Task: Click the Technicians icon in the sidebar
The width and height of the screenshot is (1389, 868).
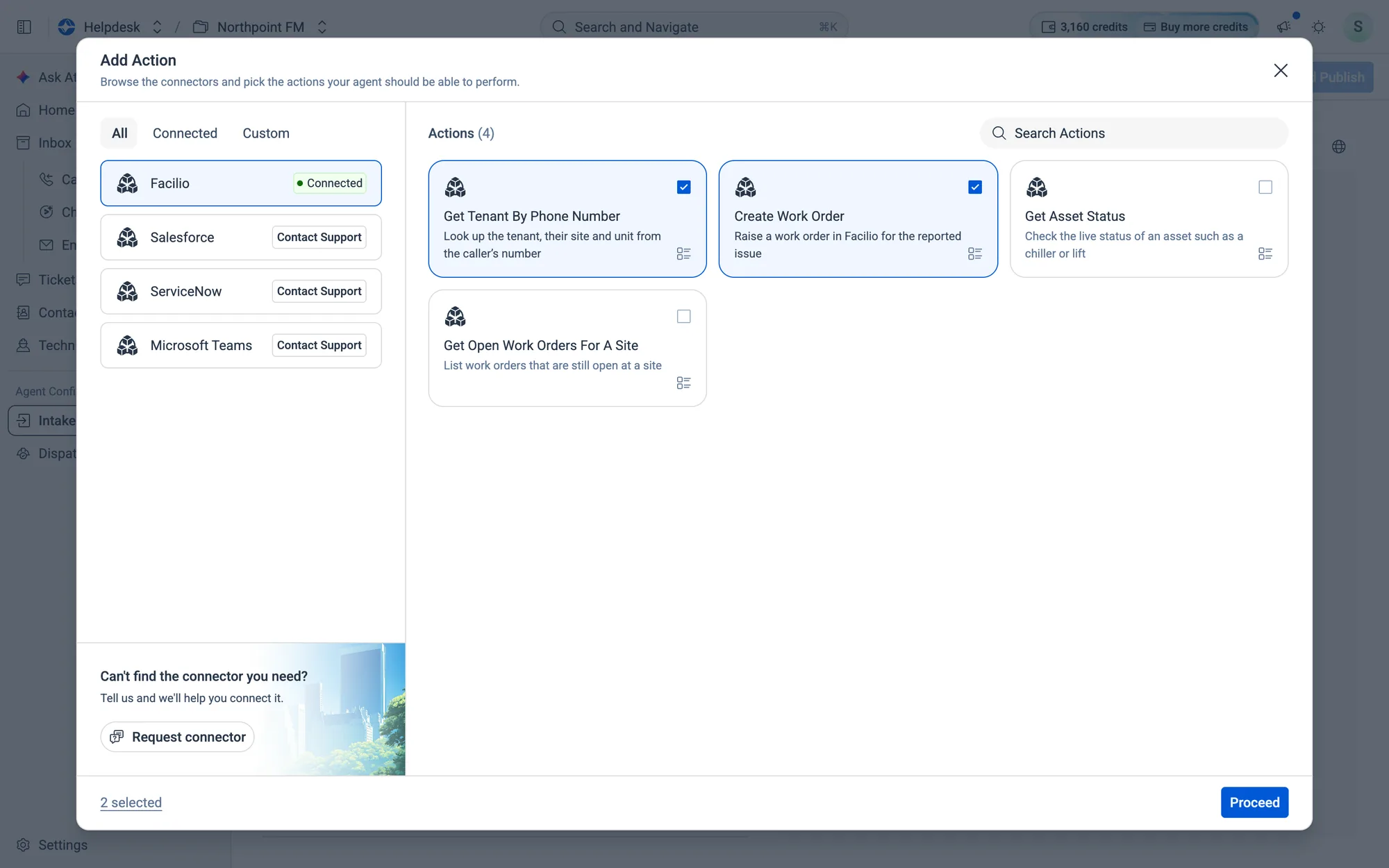Action: click(23, 345)
